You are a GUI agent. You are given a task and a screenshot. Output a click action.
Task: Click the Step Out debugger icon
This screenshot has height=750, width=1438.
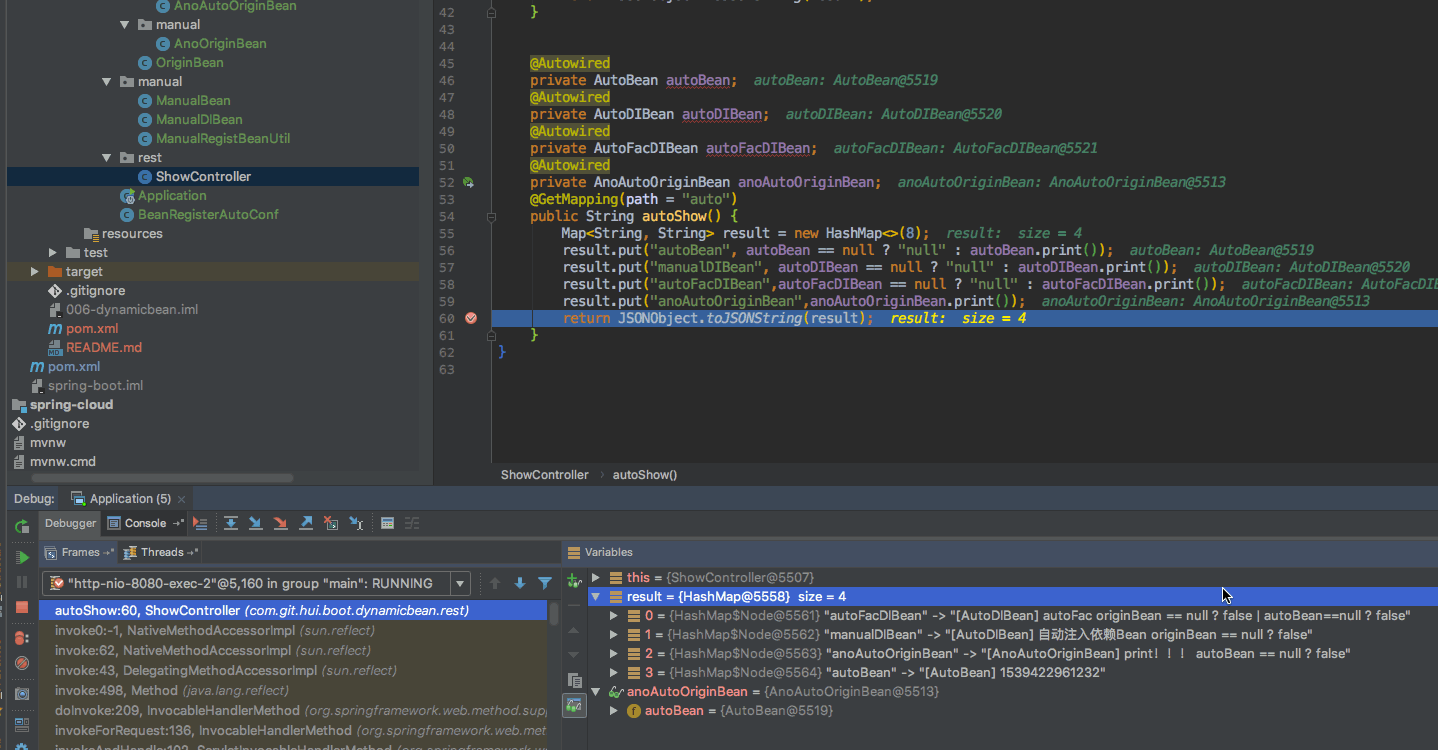pos(305,522)
